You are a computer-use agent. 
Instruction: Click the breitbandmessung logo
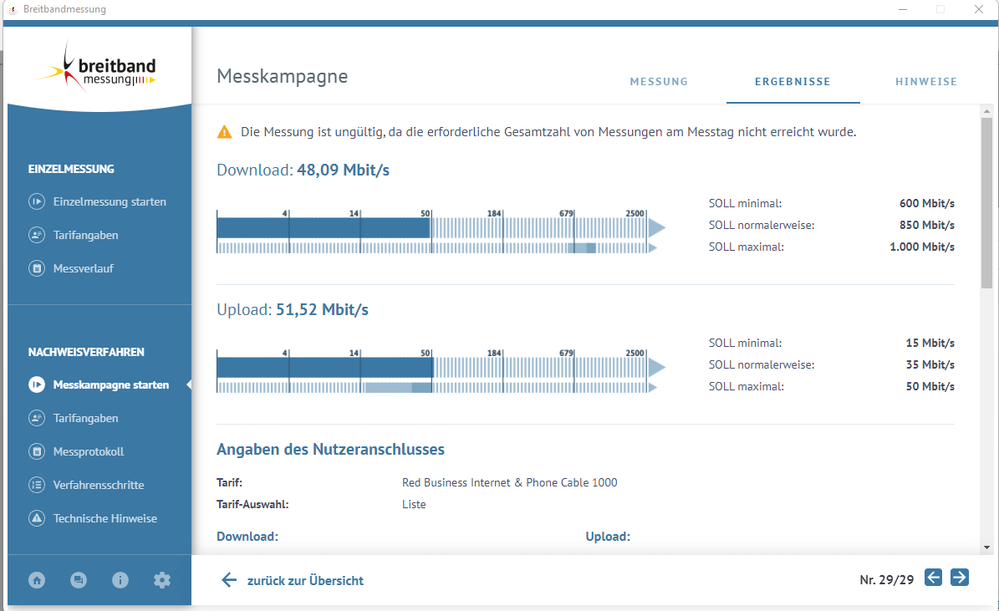(x=99, y=68)
